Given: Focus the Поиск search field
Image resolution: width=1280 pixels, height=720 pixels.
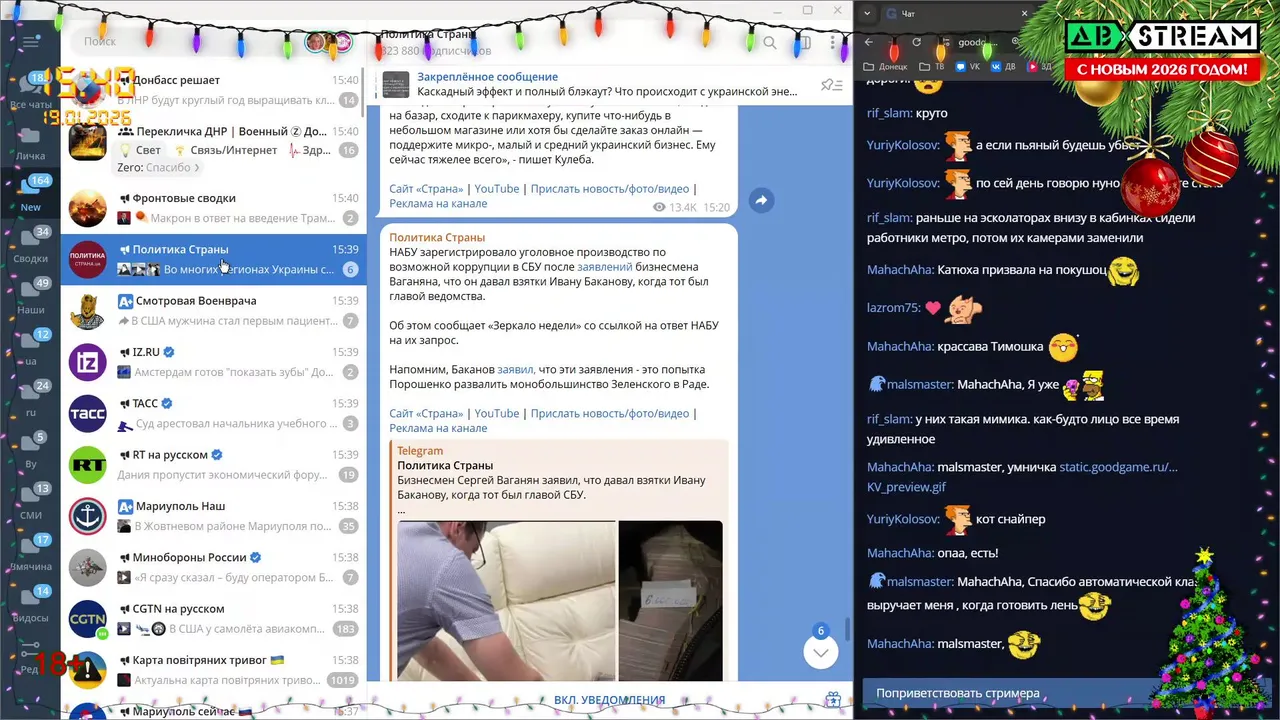Looking at the screenshot, I should click(185, 42).
